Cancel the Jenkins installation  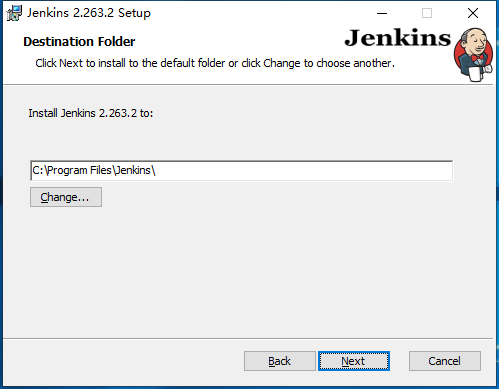pyautogui.click(x=445, y=361)
